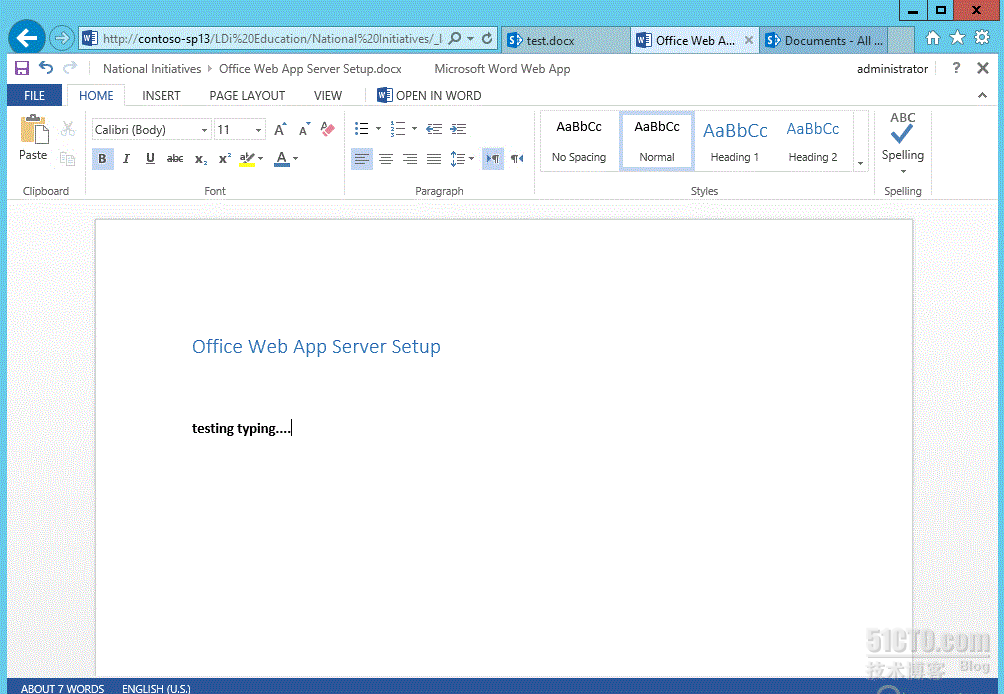Screen dimensions: 1004x694
Task: Toggle Subscript formatting
Action: pos(200,158)
